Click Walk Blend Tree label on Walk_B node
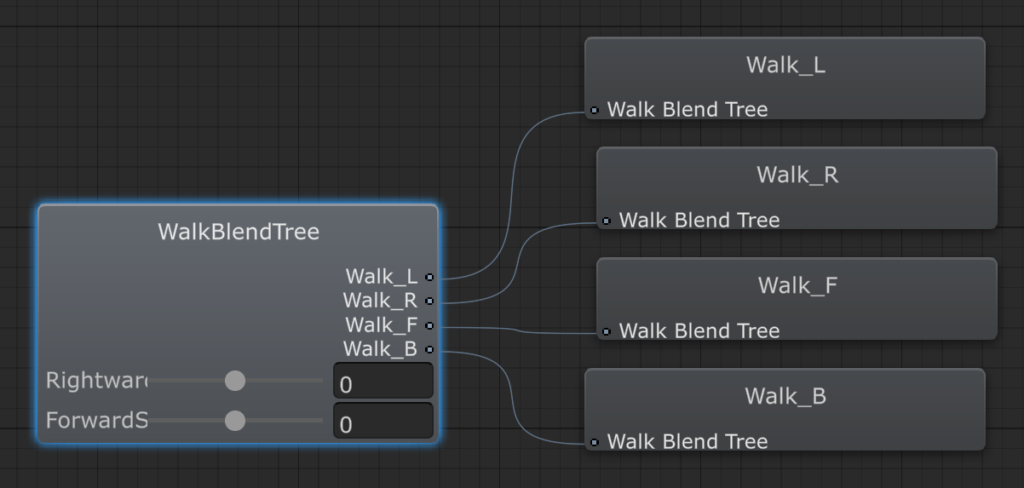This screenshot has width=1024, height=488. [x=687, y=441]
